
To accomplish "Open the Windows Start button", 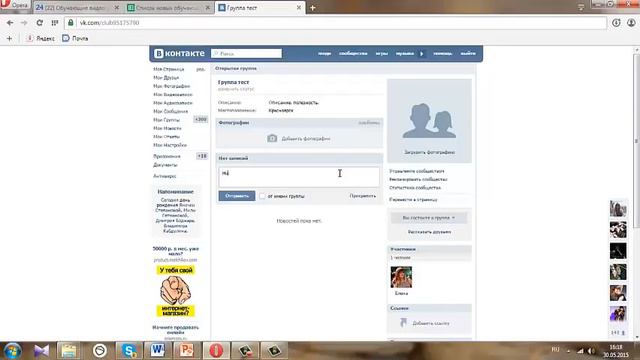I will click(12, 351).
